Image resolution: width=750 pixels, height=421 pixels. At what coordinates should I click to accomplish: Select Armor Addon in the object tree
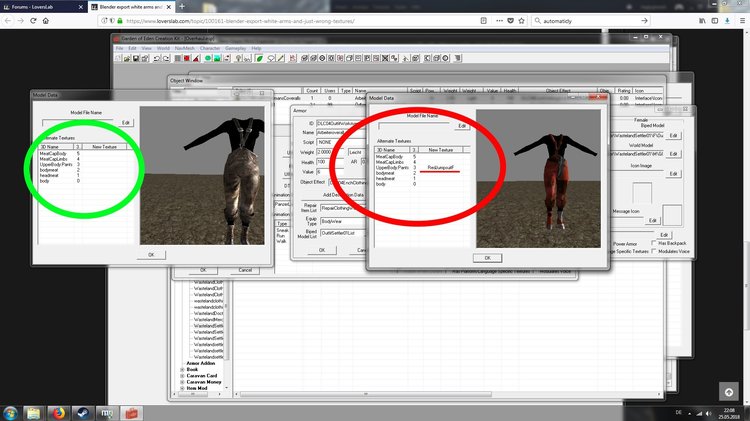(200, 363)
